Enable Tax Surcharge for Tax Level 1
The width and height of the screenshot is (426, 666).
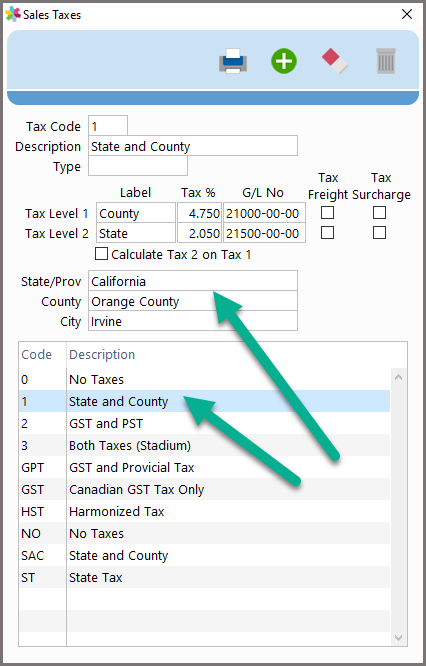point(379,212)
